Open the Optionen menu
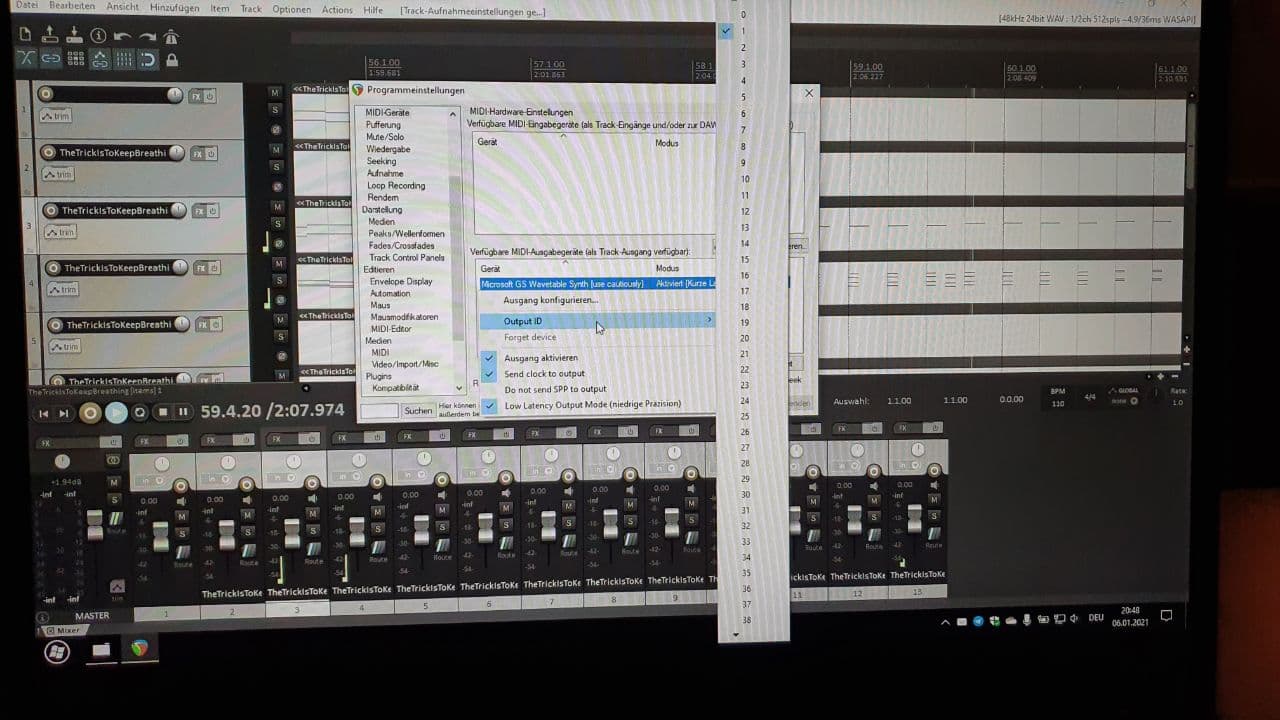The width and height of the screenshot is (1280, 720). click(x=291, y=10)
